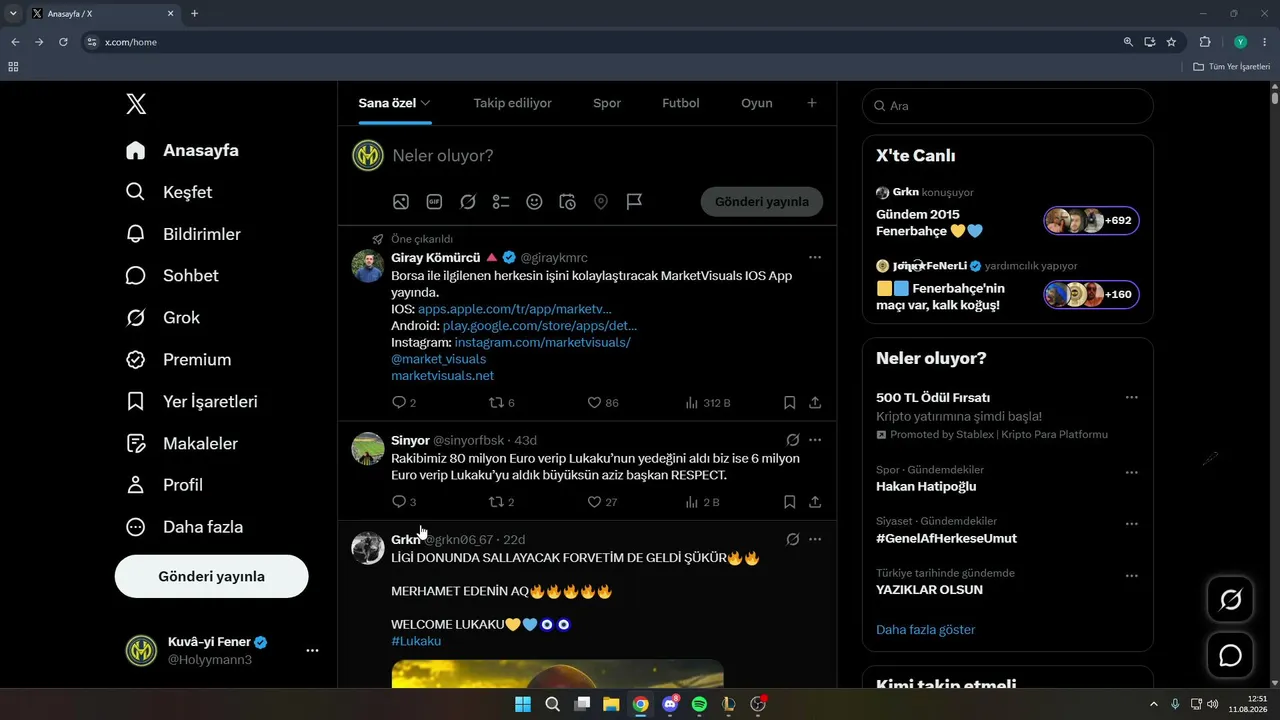Open the play.google.com link
Screen dimensions: 1280x720
point(540,326)
